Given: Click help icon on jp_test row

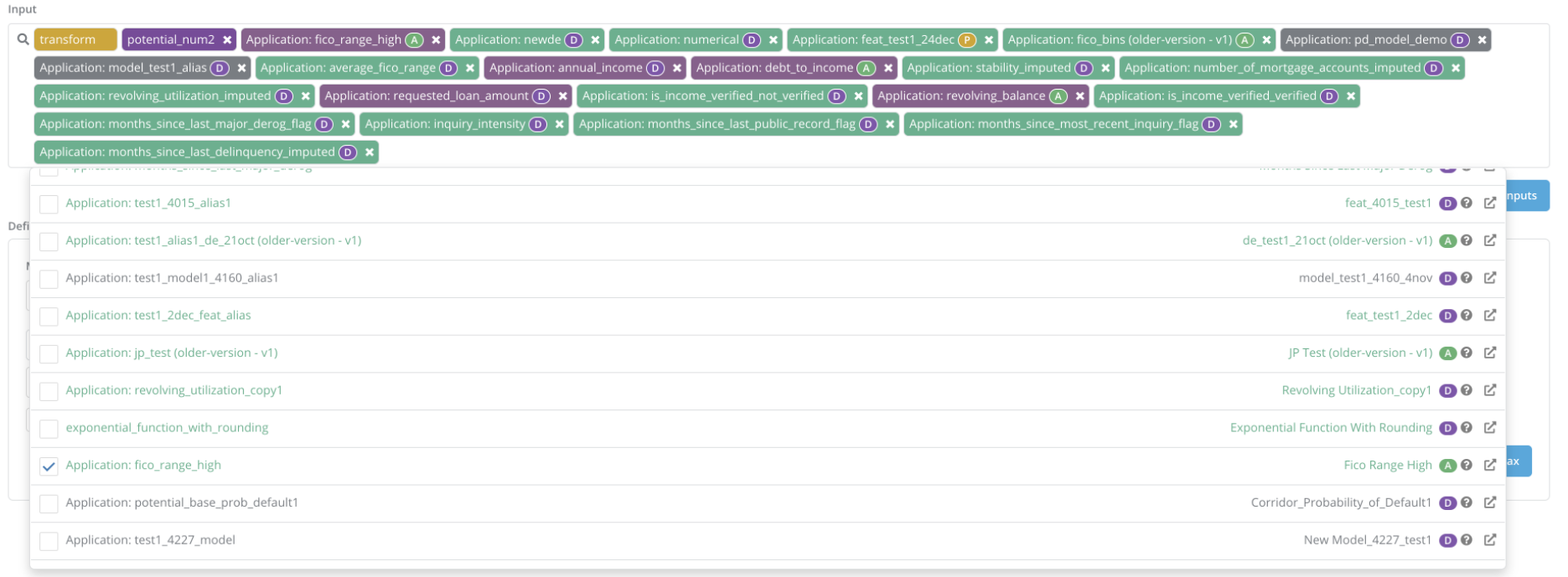Looking at the screenshot, I should point(1467,353).
